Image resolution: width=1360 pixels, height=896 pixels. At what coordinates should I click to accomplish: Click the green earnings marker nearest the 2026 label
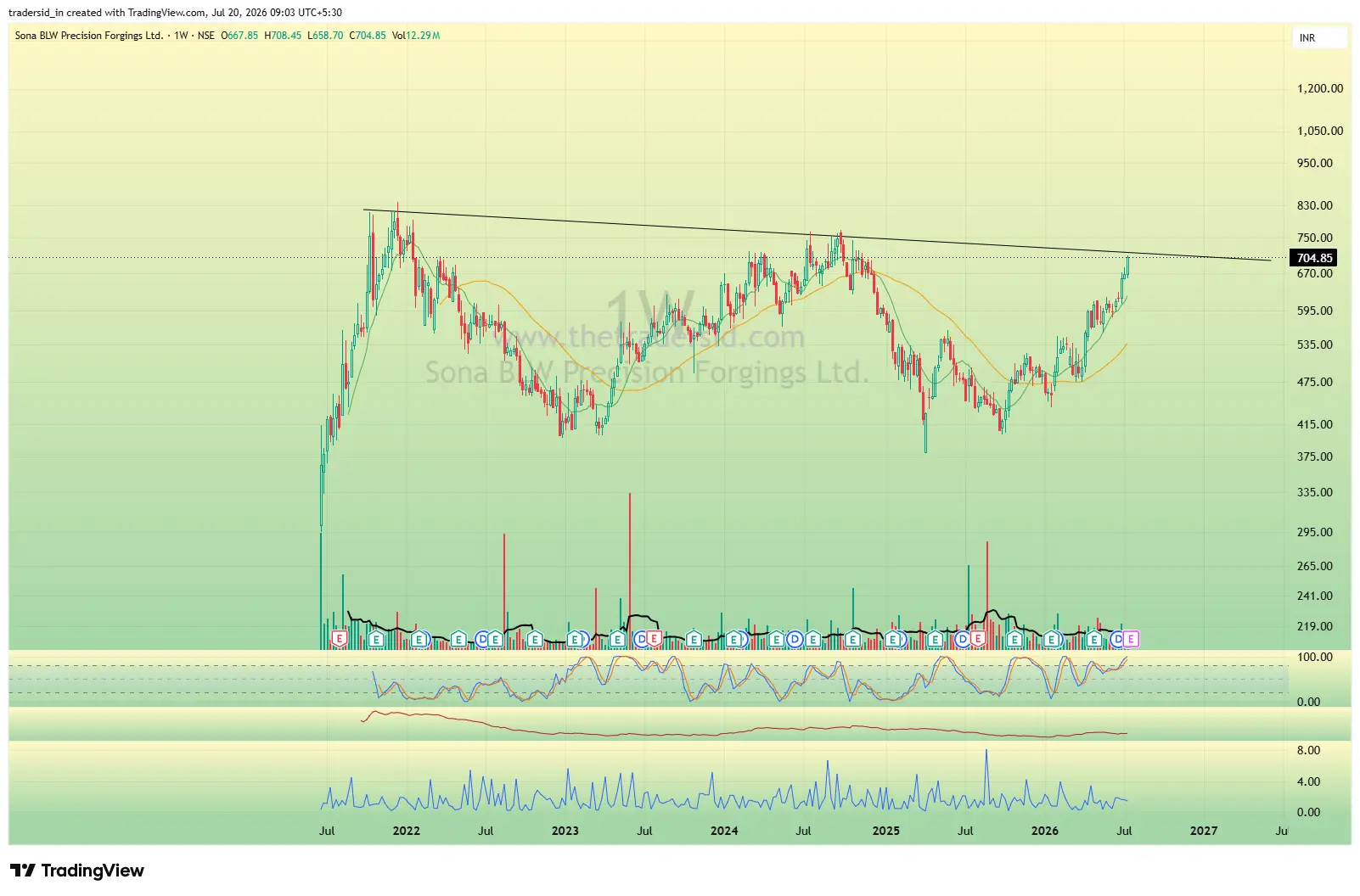(x=1052, y=639)
